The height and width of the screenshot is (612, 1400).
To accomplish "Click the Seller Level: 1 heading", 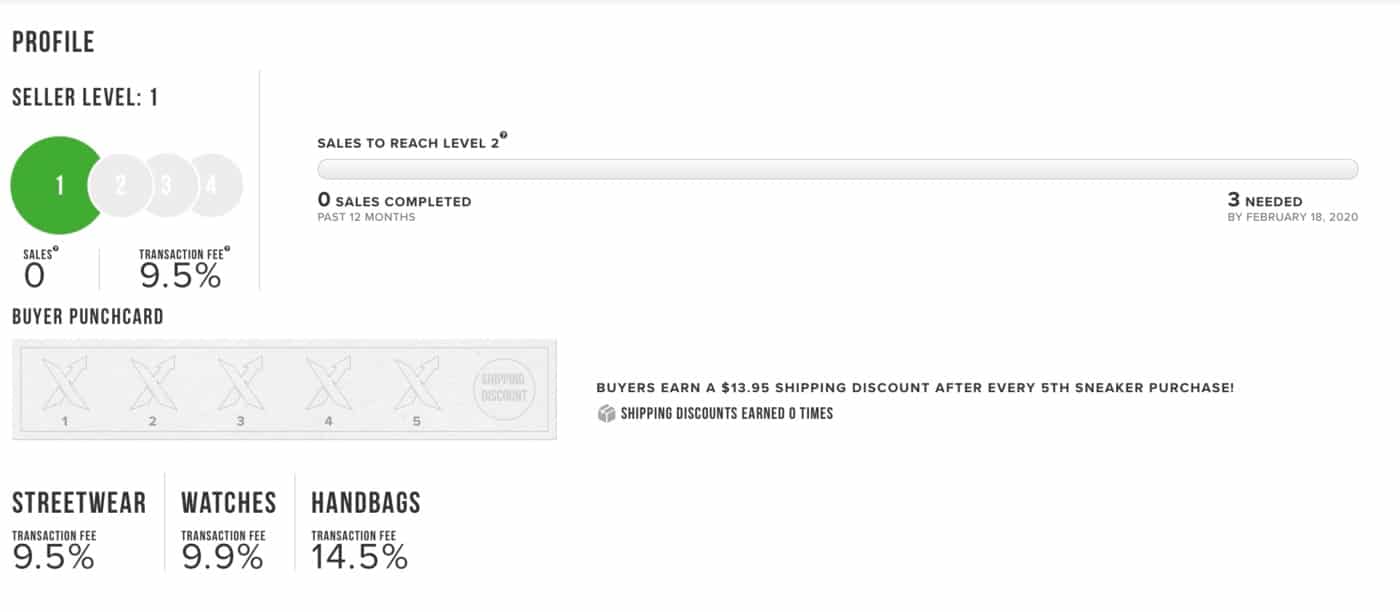I will [x=84, y=98].
